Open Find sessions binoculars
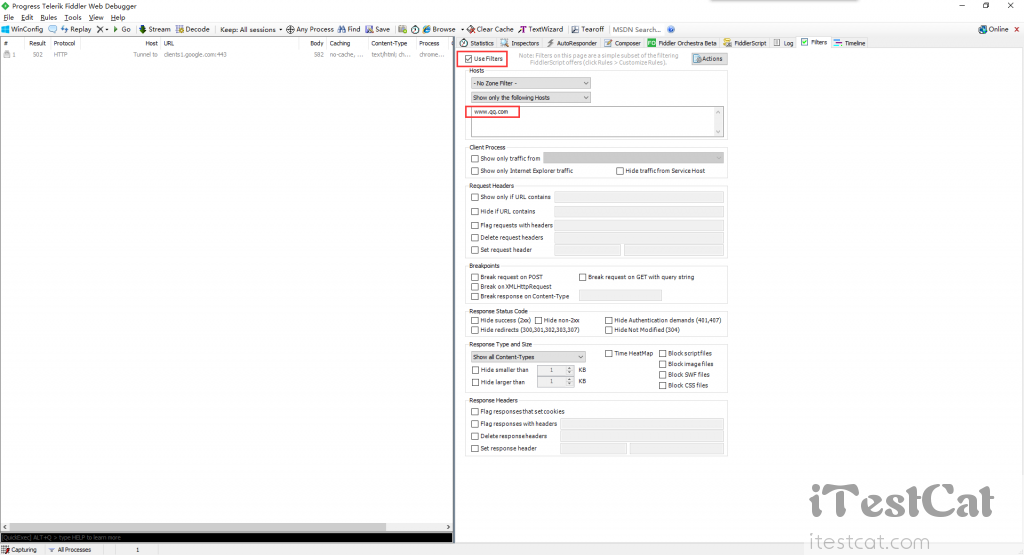Screen dimensions: 1024x555 click(x=349, y=29)
